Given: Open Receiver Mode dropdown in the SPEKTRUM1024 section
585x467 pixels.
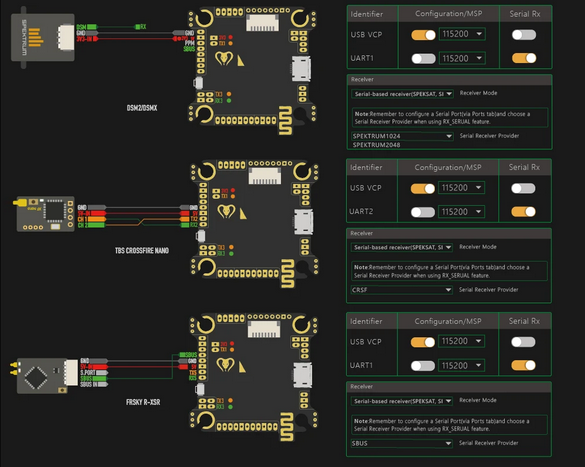Looking at the screenshot, I should [402, 94].
